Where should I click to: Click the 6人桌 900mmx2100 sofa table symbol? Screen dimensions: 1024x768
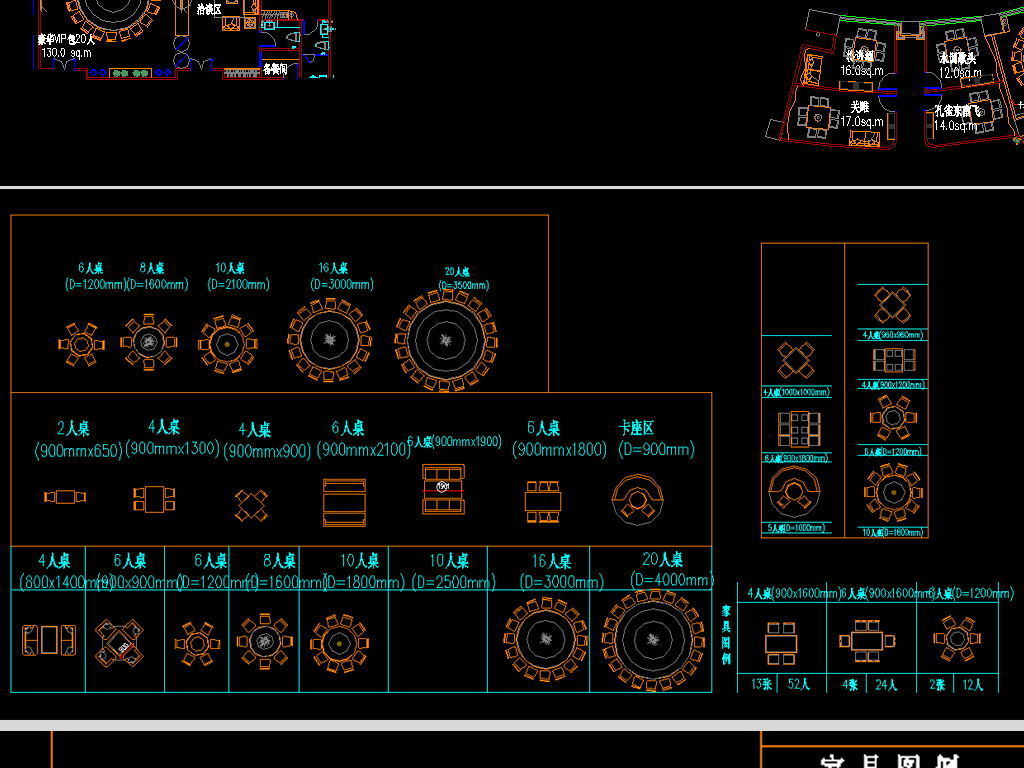click(x=344, y=502)
